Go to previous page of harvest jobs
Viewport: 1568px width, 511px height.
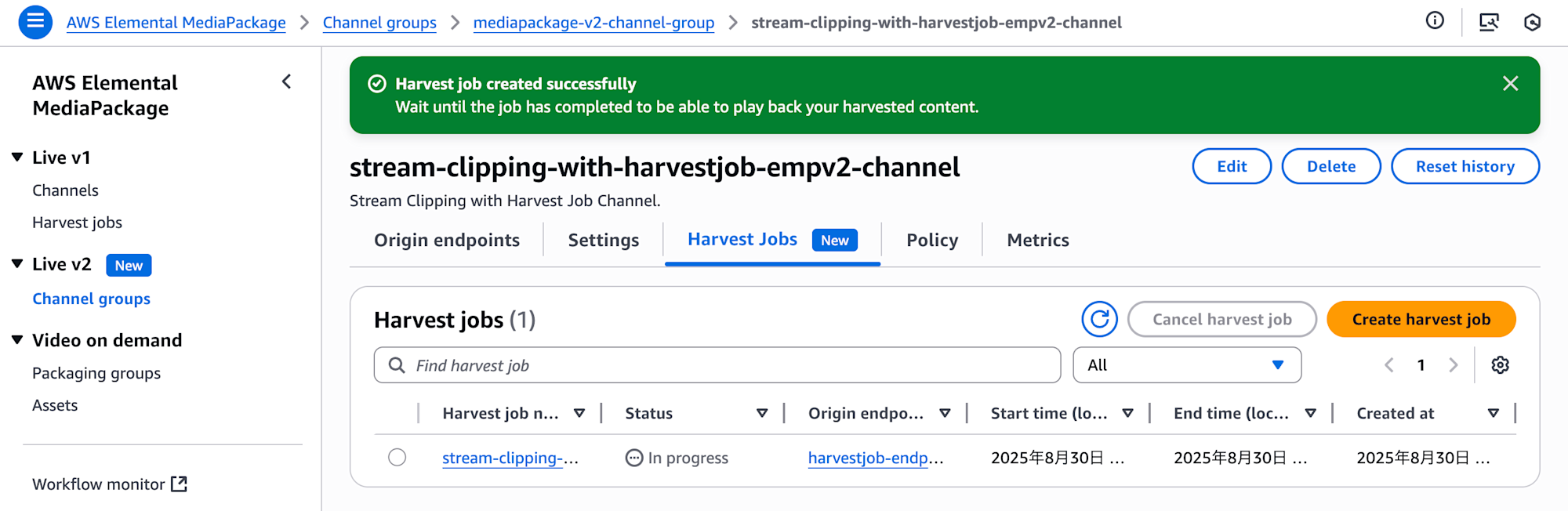[x=1389, y=365]
